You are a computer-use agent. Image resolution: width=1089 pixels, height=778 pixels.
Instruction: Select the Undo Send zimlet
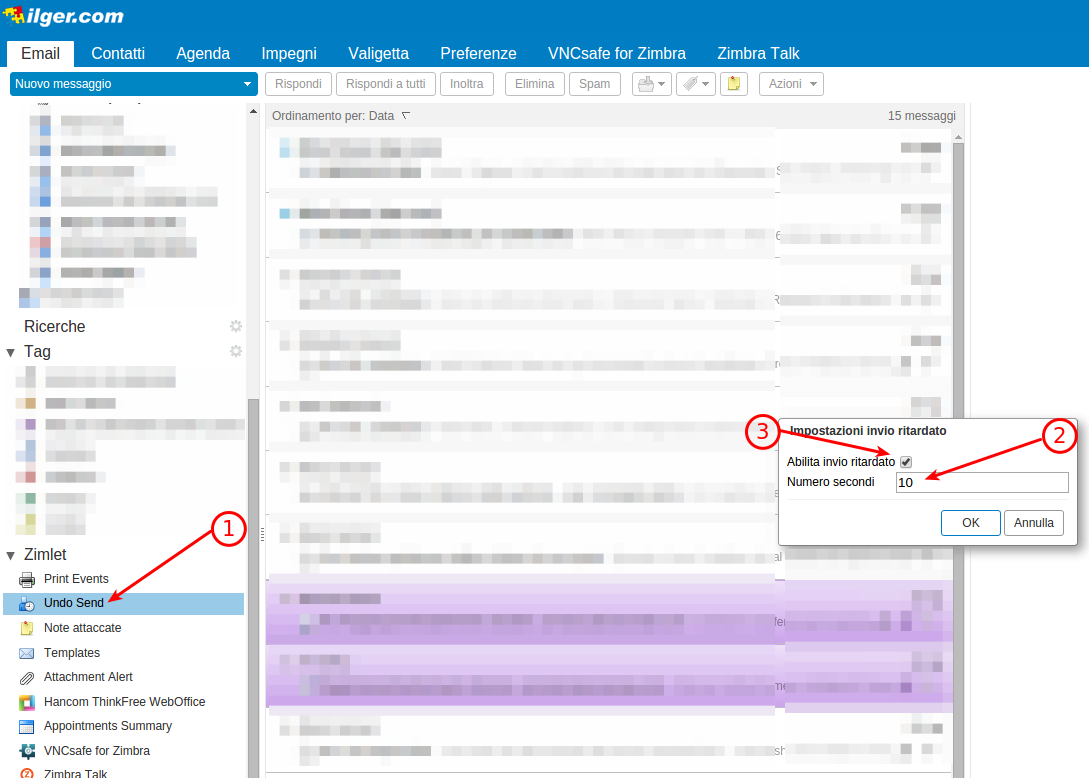[x=74, y=603]
